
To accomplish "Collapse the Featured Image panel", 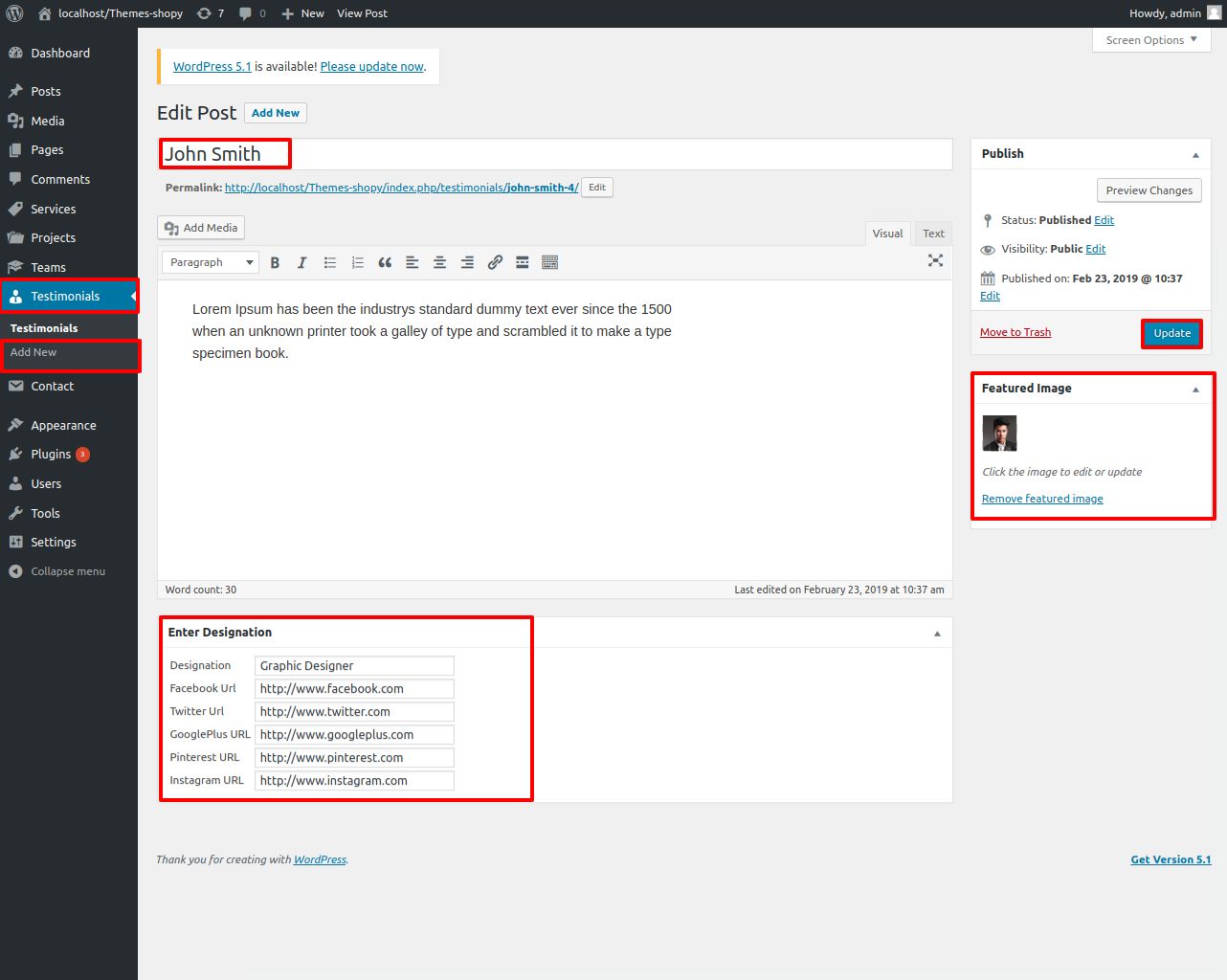I will [x=1195, y=390].
